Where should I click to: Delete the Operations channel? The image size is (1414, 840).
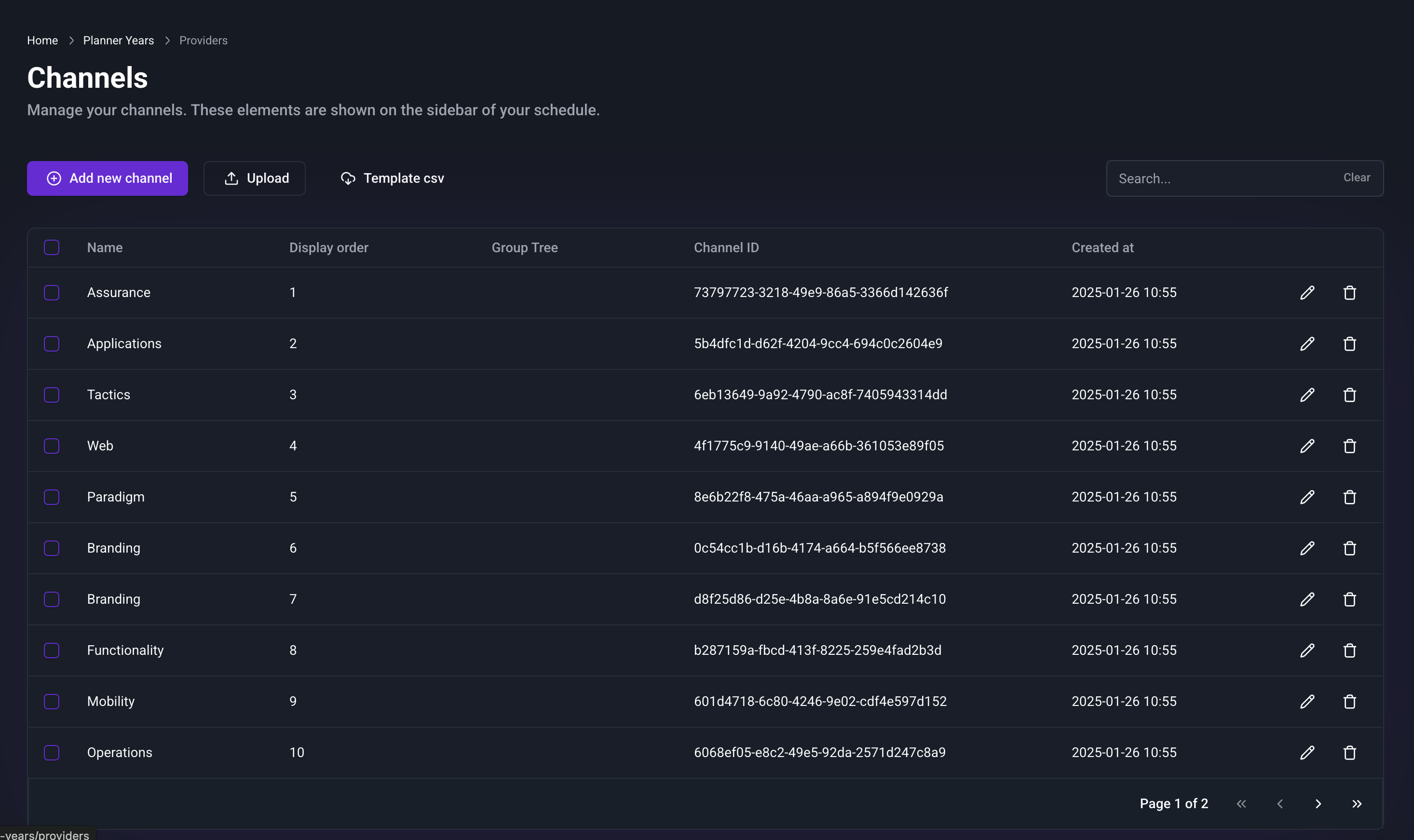coord(1349,752)
